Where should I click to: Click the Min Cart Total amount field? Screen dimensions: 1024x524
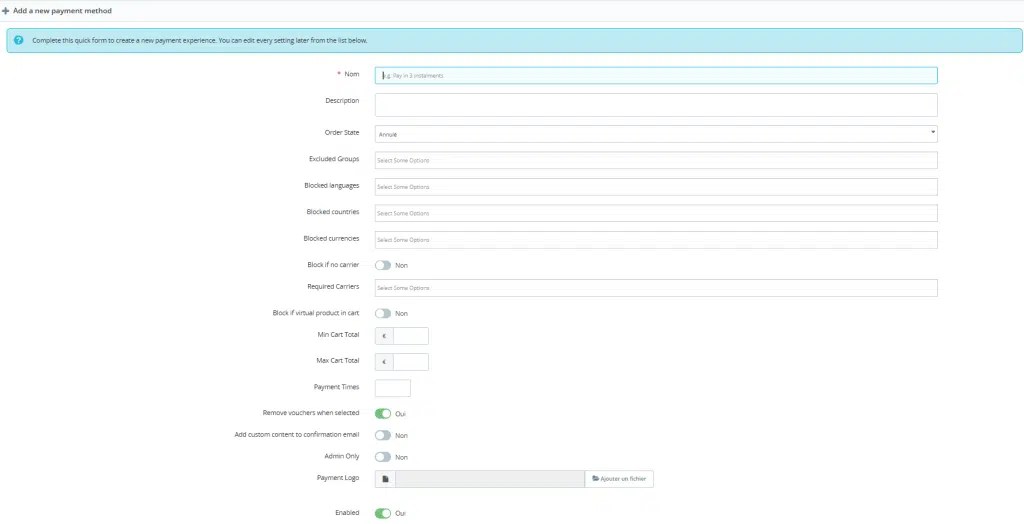pyautogui.click(x=411, y=336)
